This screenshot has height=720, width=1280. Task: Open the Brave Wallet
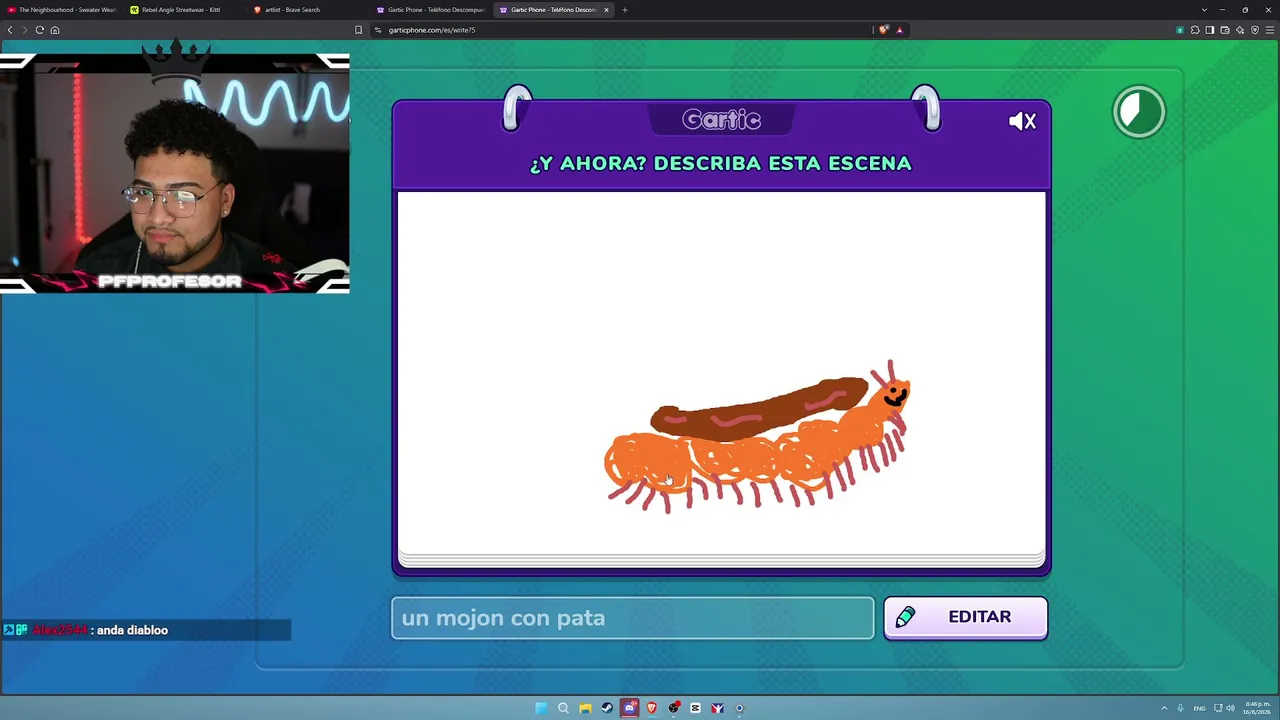pos(1225,30)
